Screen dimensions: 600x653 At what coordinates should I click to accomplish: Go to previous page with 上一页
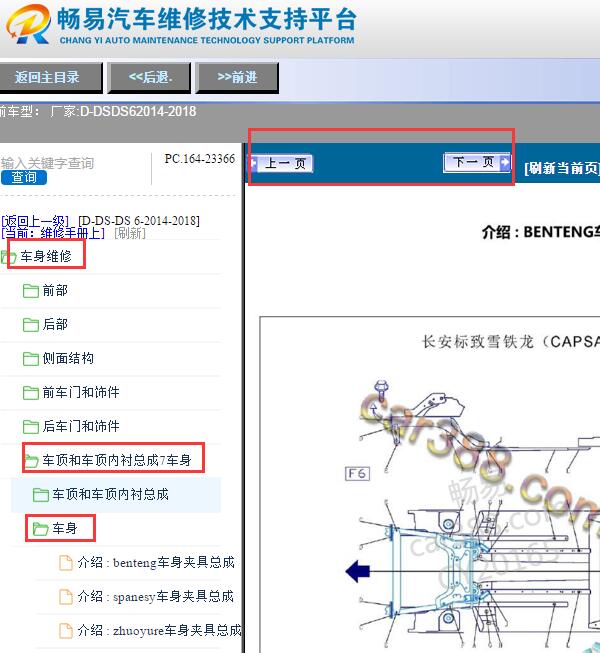click(281, 163)
